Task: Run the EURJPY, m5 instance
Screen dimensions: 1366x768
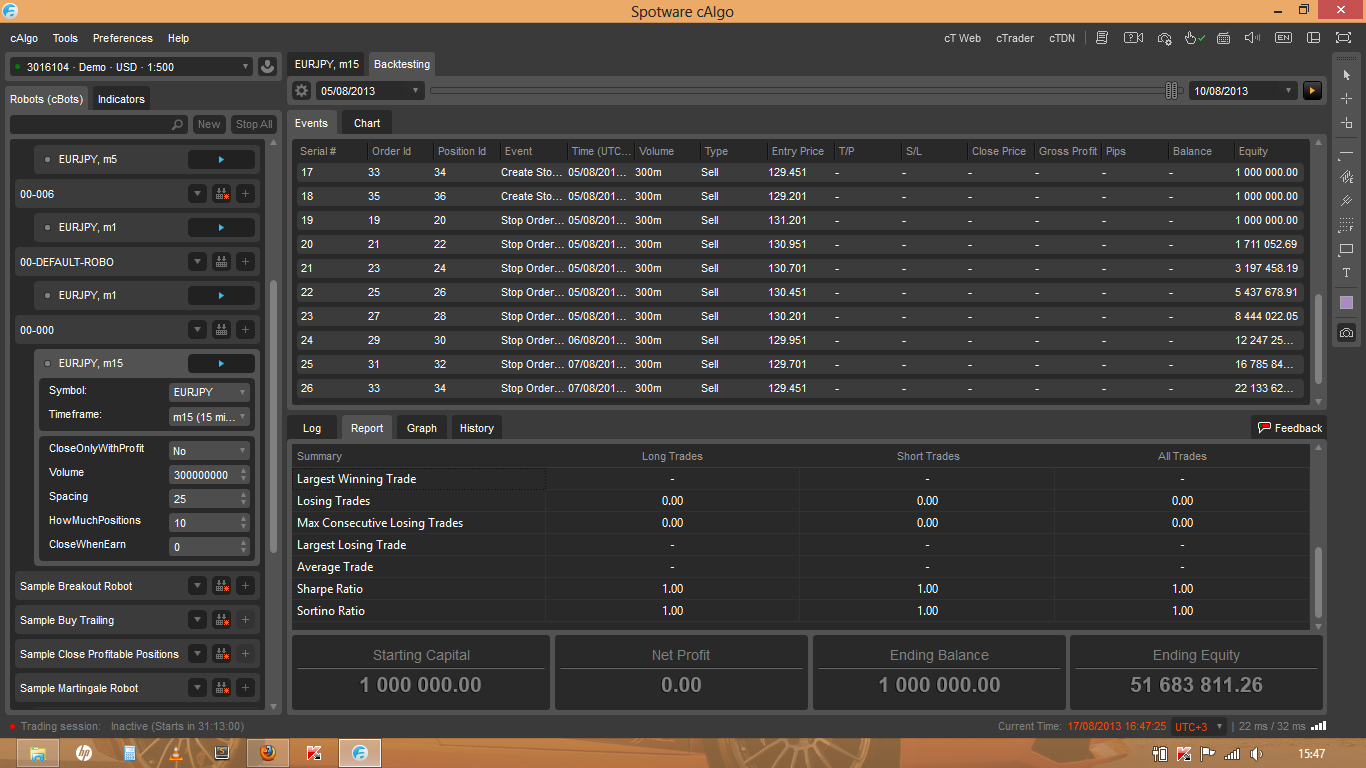Action: [221, 159]
